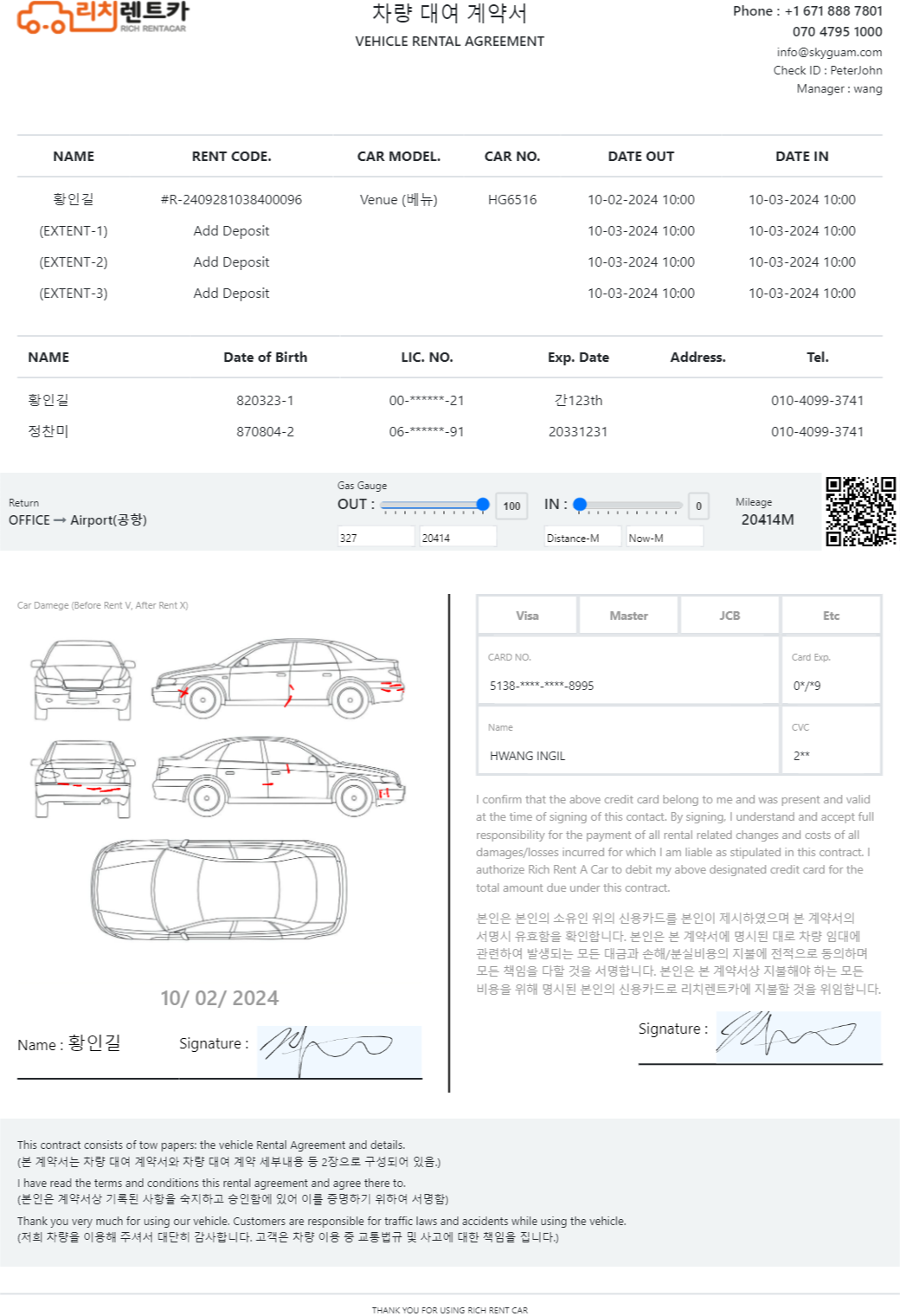Click the driver name 정찬미
Screen dimensions: 900x1316
pyautogui.click(x=48, y=431)
